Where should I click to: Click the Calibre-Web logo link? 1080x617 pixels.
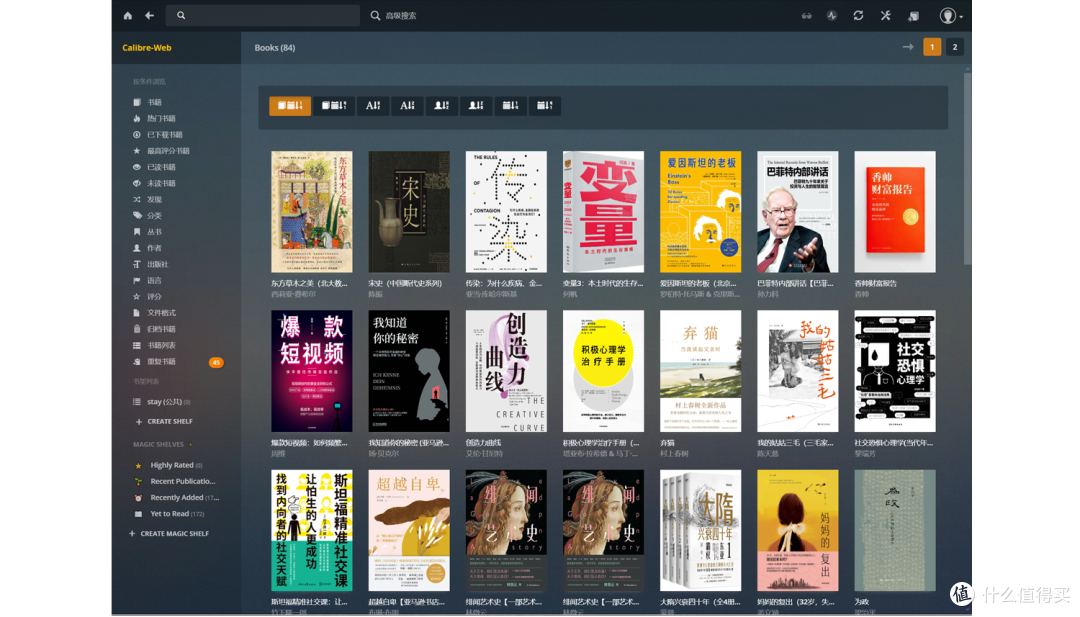point(147,48)
